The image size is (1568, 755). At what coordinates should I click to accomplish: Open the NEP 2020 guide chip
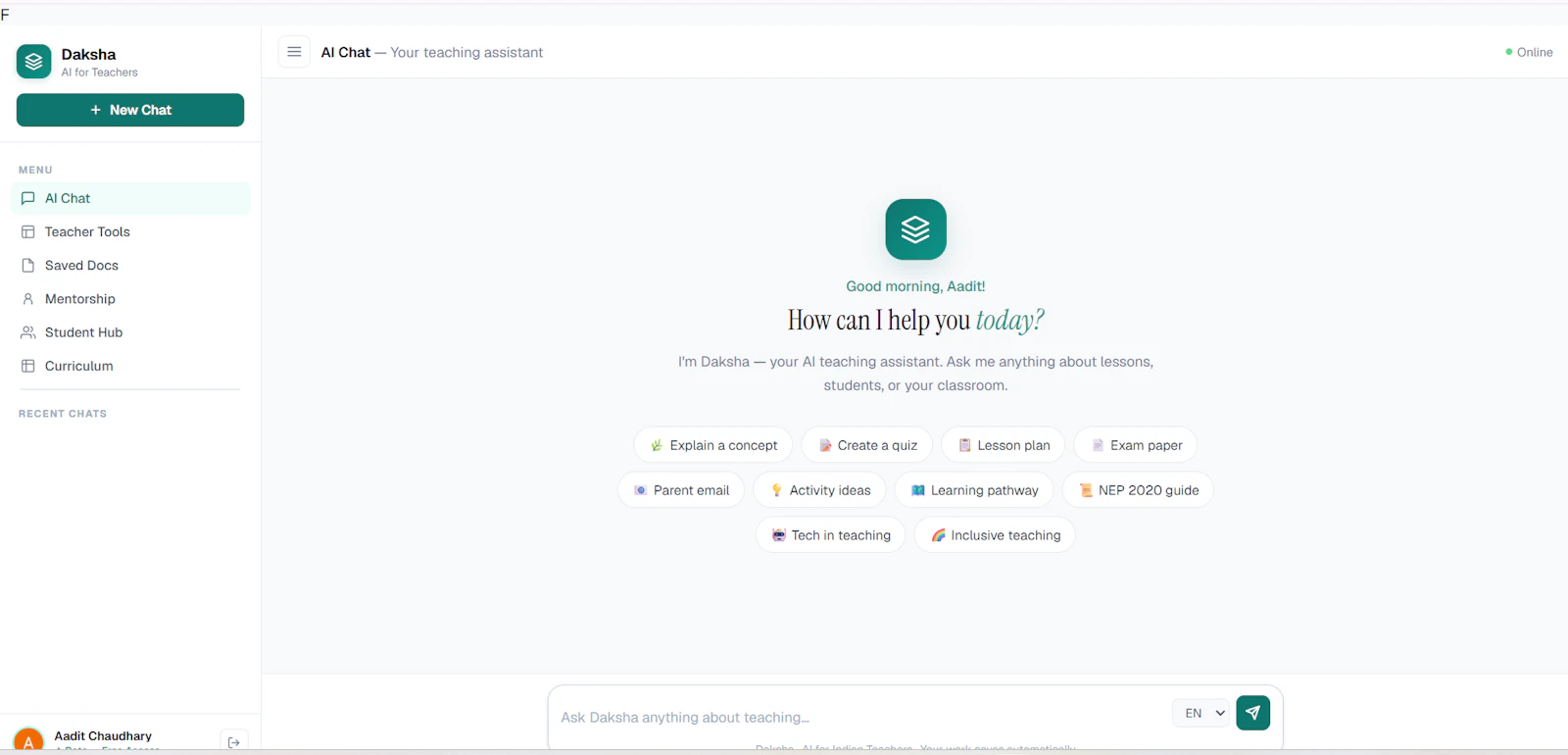coord(1138,490)
